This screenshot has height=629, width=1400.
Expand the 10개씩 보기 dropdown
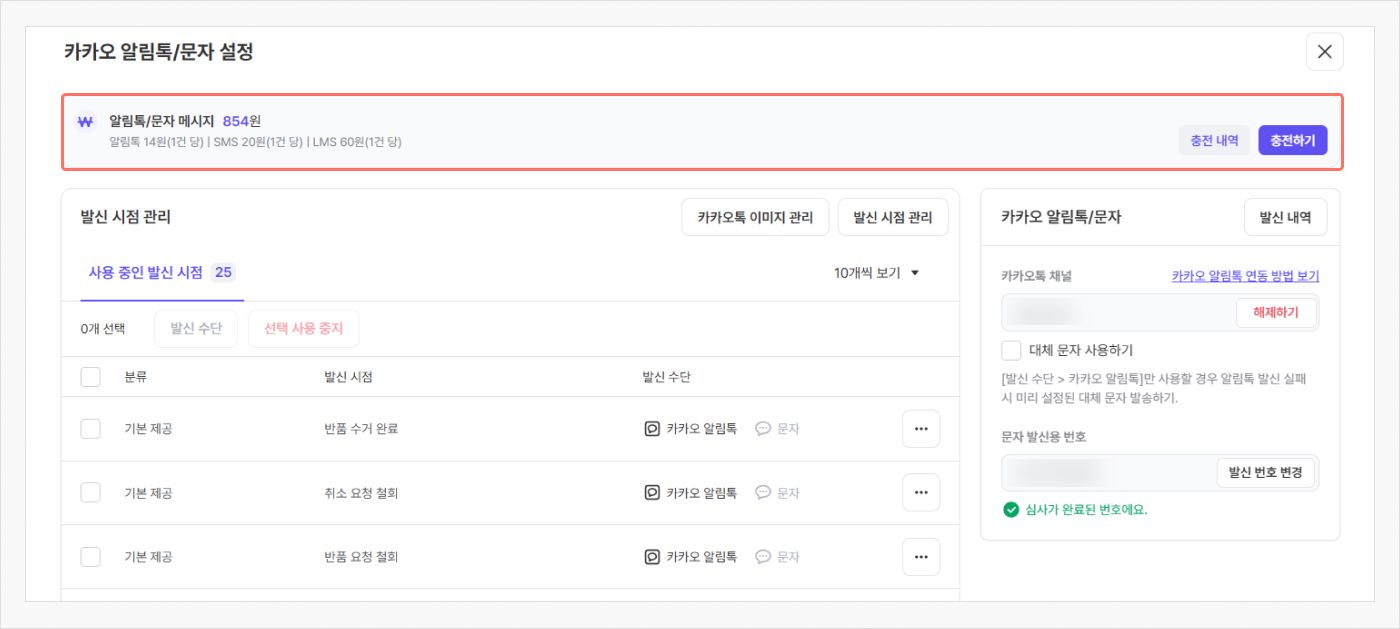(x=876, y=273)
